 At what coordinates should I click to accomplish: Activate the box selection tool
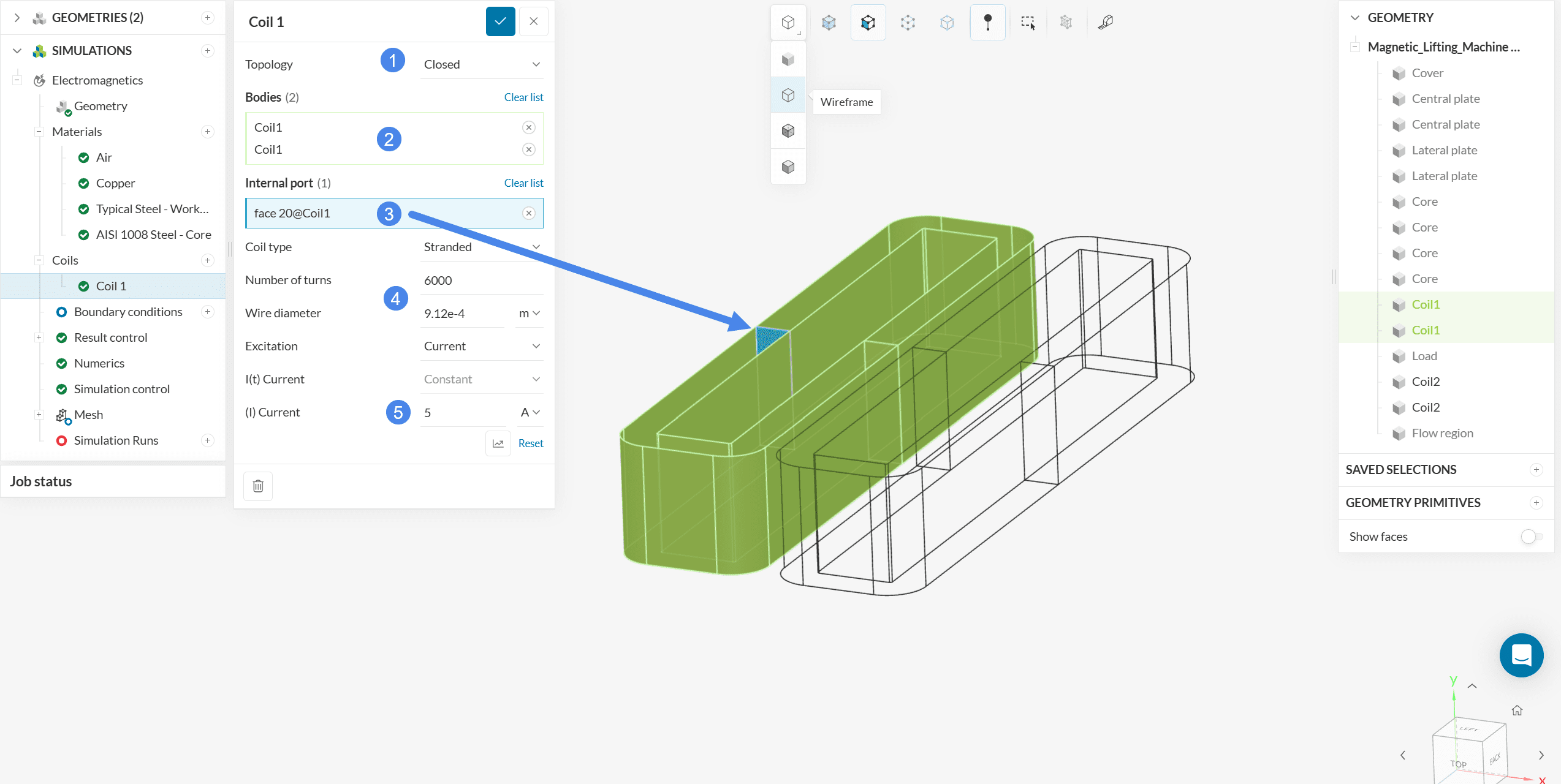(1028, 23)
